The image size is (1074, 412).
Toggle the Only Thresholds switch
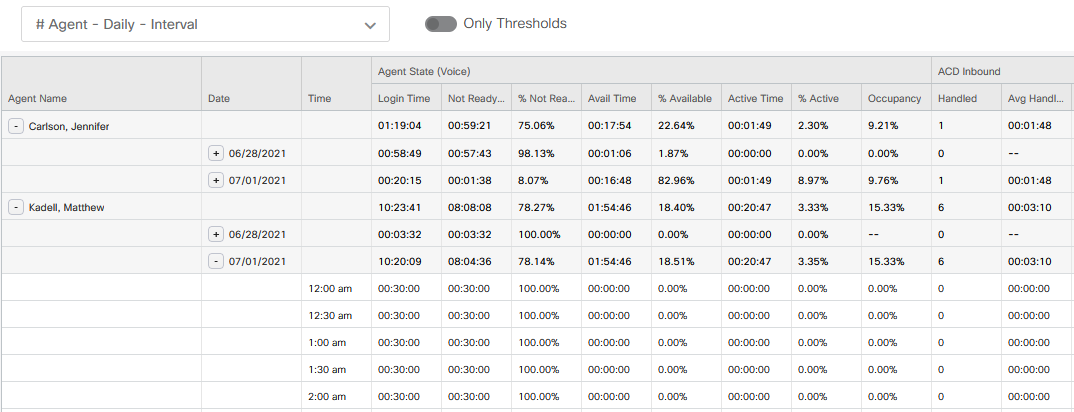tap(440, 24)
